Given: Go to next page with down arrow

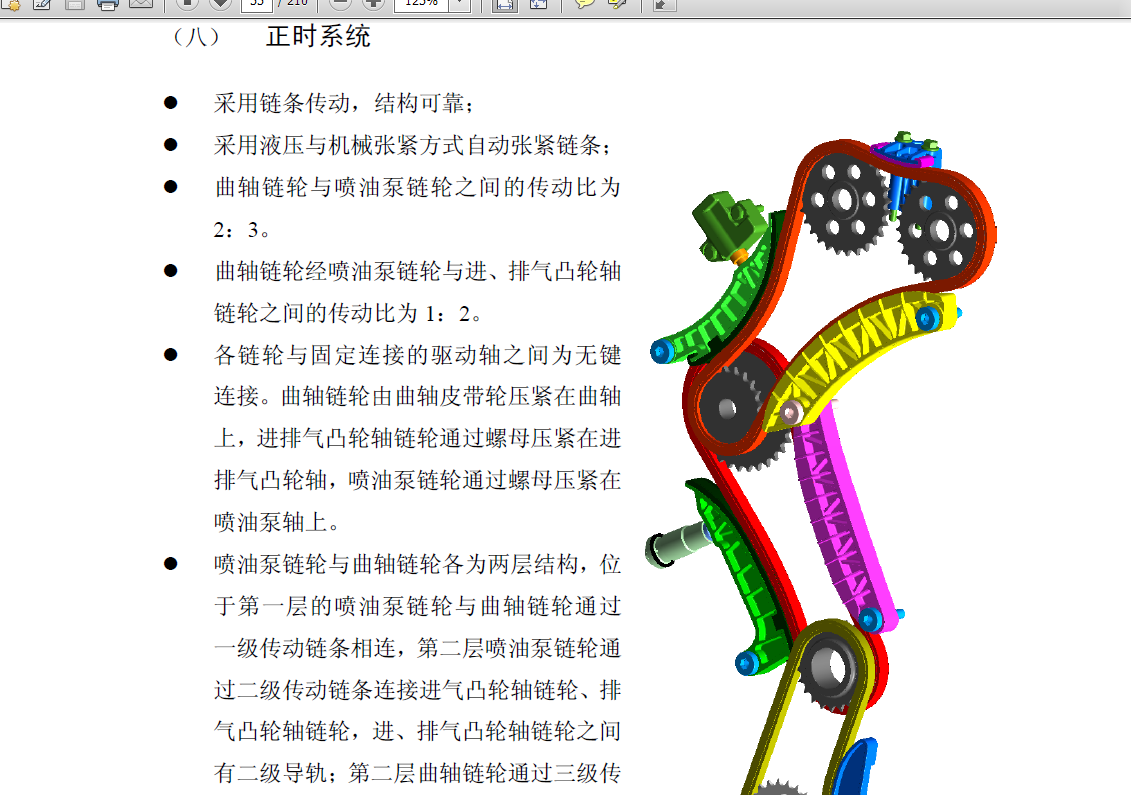Looking at the screenshot, I should click(x=220, y=3).
